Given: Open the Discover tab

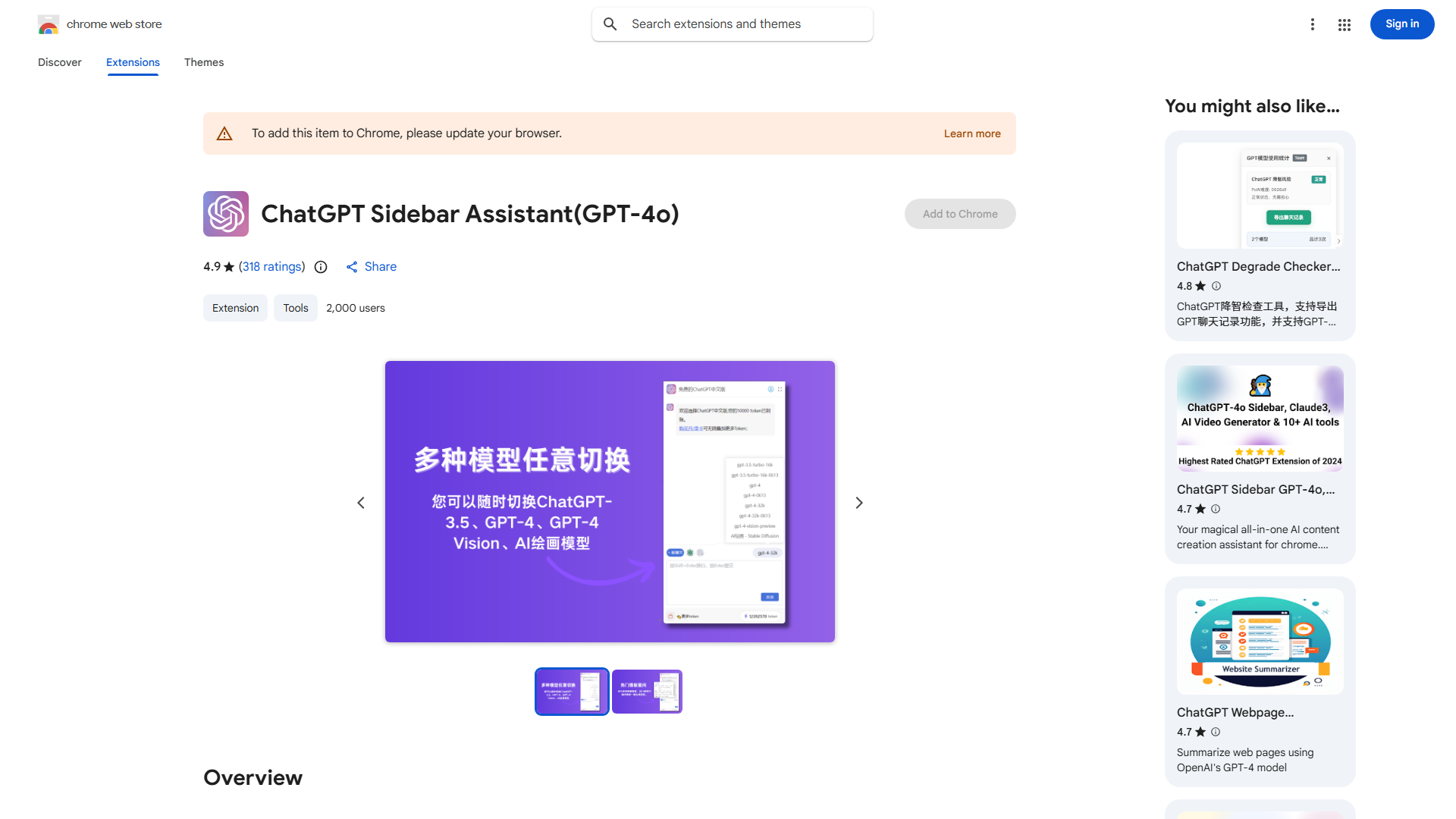Looking at the screenshot, I should (x=59, y=62).
